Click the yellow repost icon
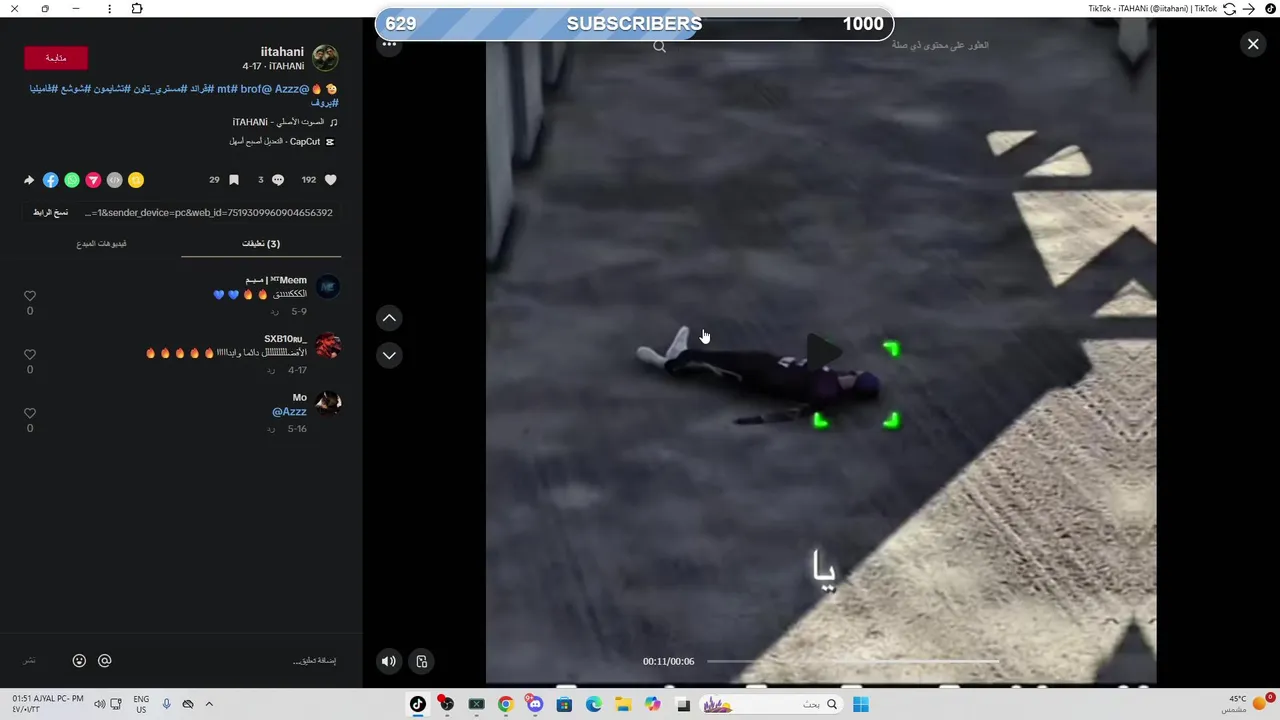This screenshot has width=1280, height=720. (136, 180)
